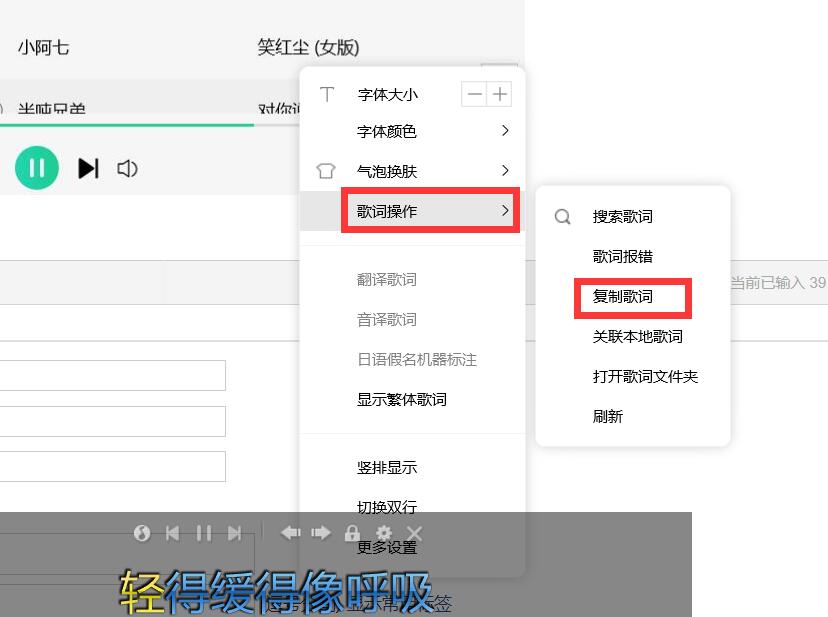This screenshot has height=617, width=828.
Task: Click the search icon beside 搜索歌词
Action: pyautogui.click(x=562, y=216)
